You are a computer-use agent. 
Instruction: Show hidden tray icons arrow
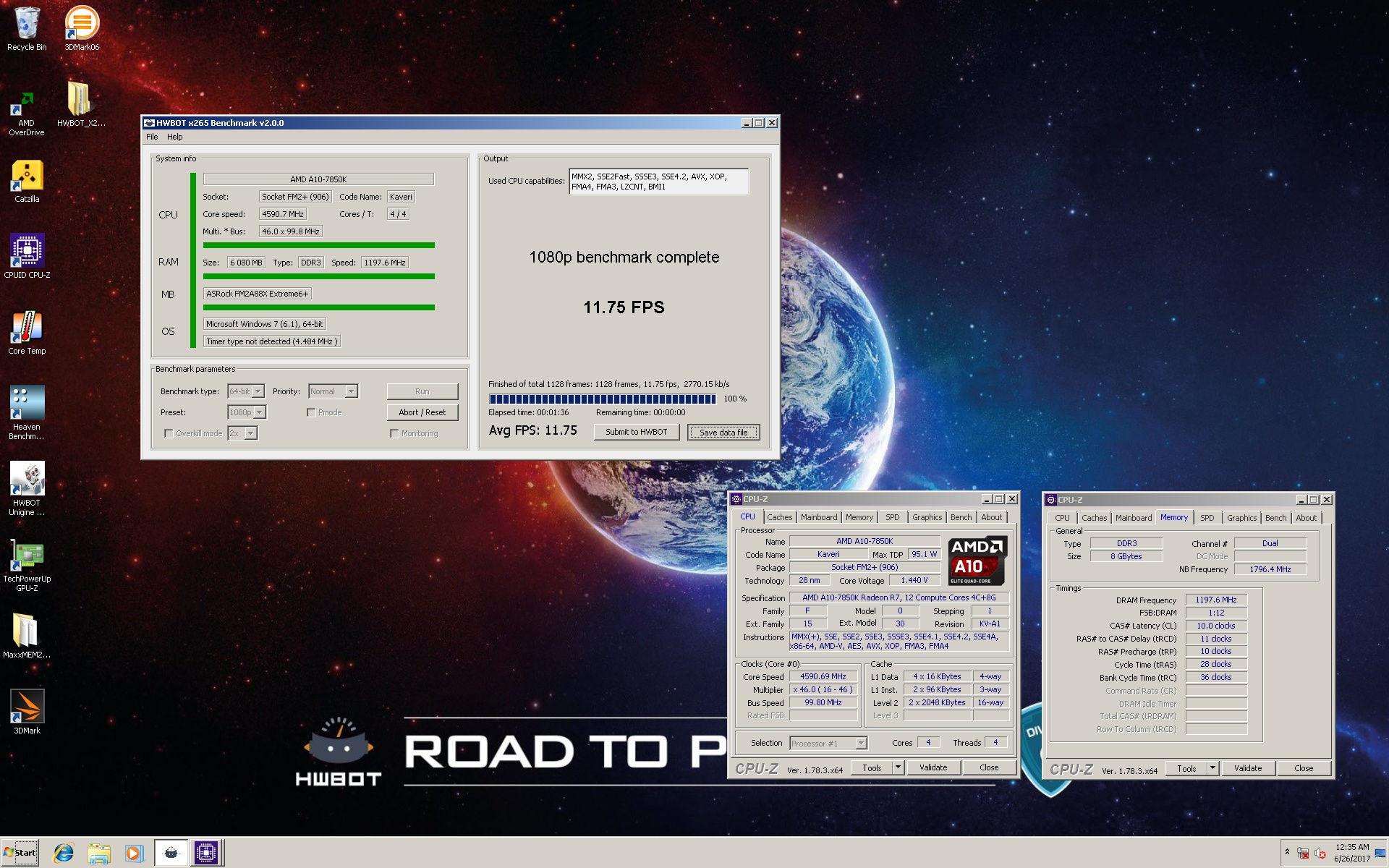click(x=1287, y=852)
